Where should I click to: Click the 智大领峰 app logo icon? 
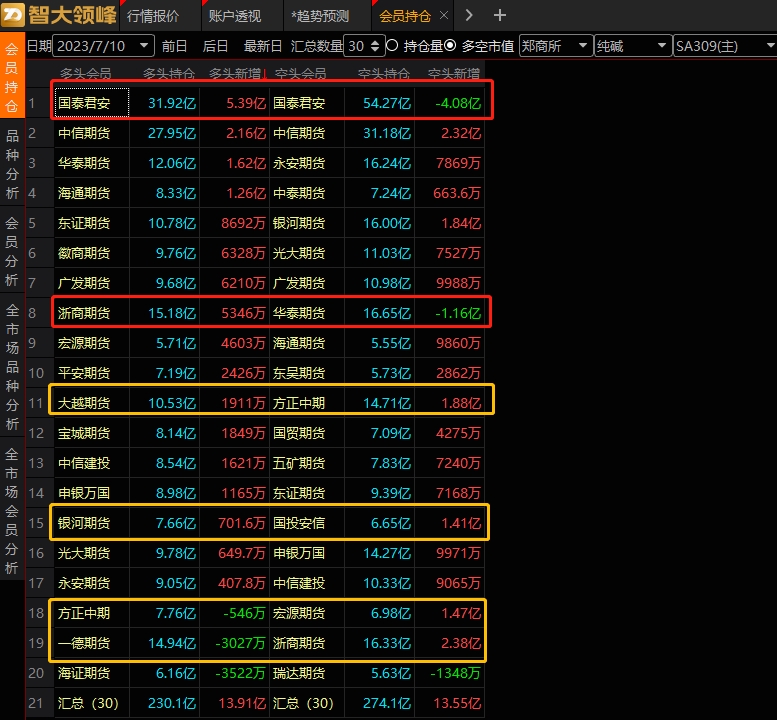(x=13, y=15)
